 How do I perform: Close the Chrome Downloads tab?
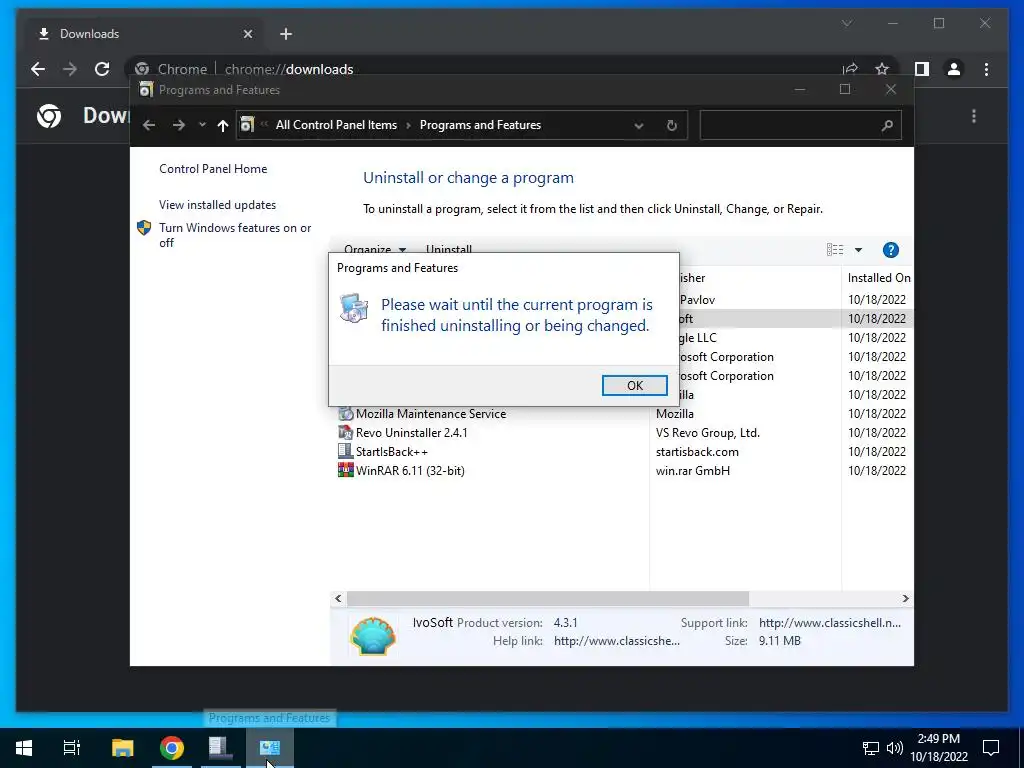click(x=248, y=34)
